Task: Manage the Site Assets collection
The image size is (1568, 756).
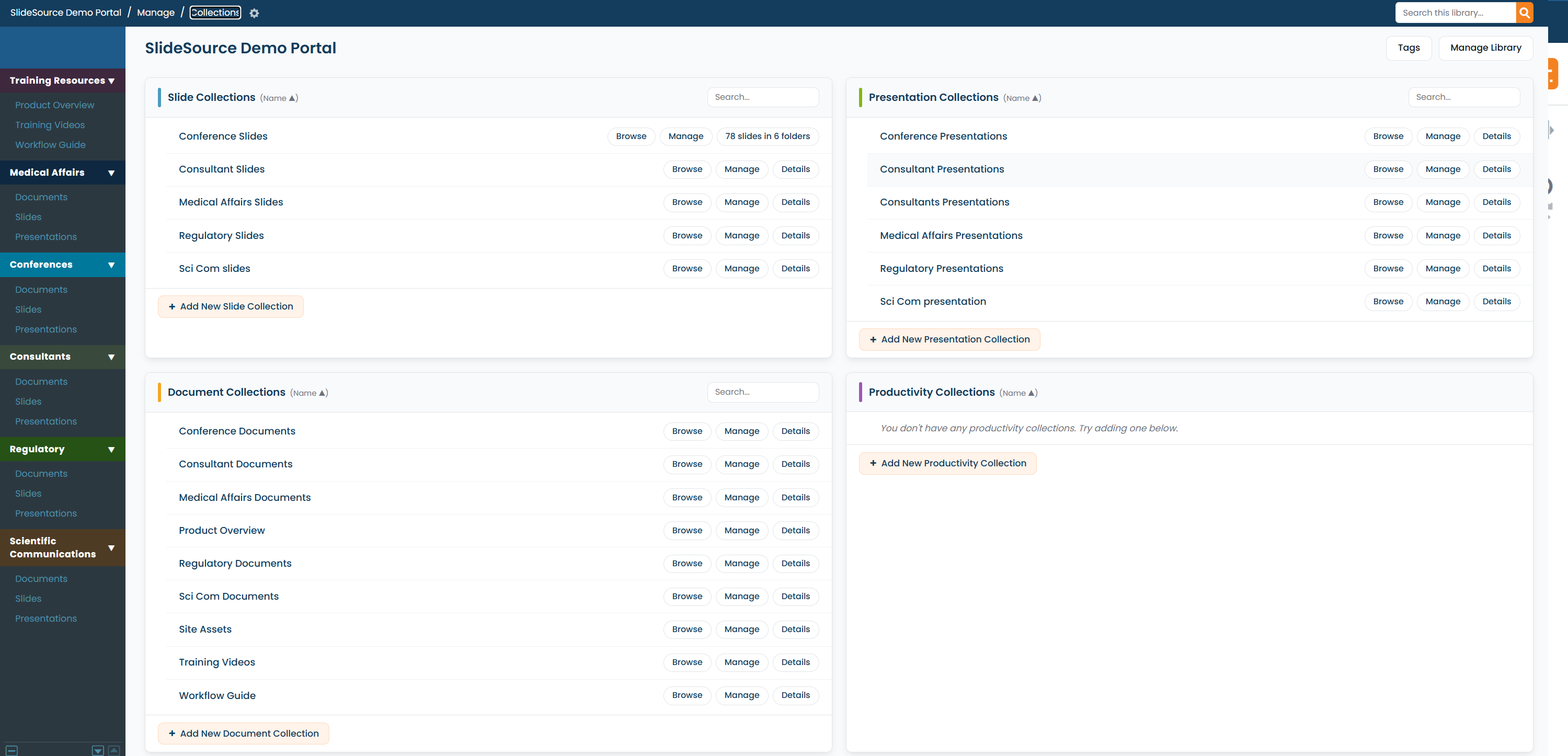Action: click(741, 629)
